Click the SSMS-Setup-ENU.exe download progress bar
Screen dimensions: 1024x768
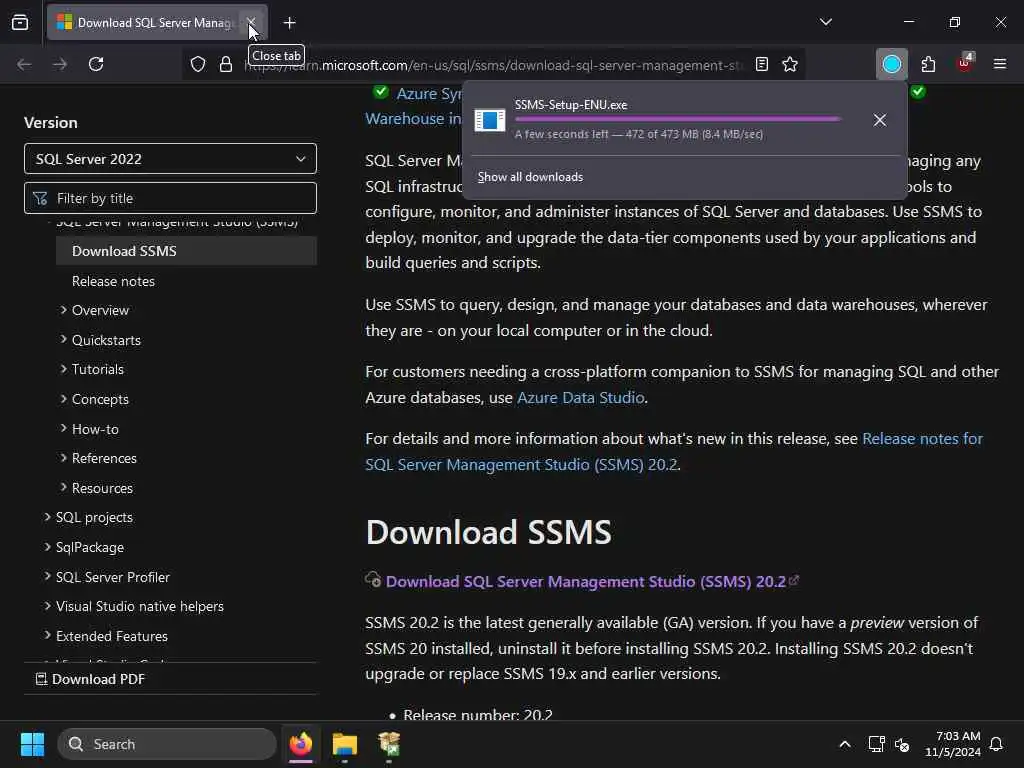tap(677, 119)
